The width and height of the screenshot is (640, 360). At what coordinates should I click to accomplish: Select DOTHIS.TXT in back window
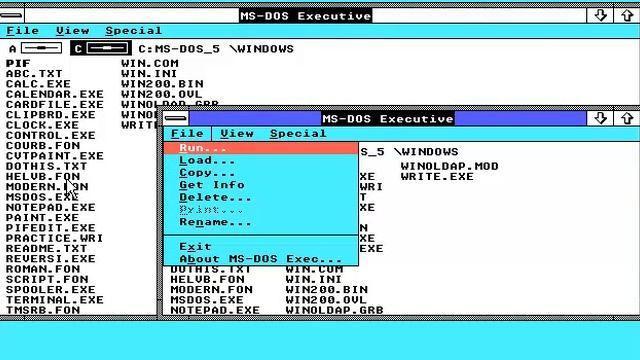[x=47, y=166]
